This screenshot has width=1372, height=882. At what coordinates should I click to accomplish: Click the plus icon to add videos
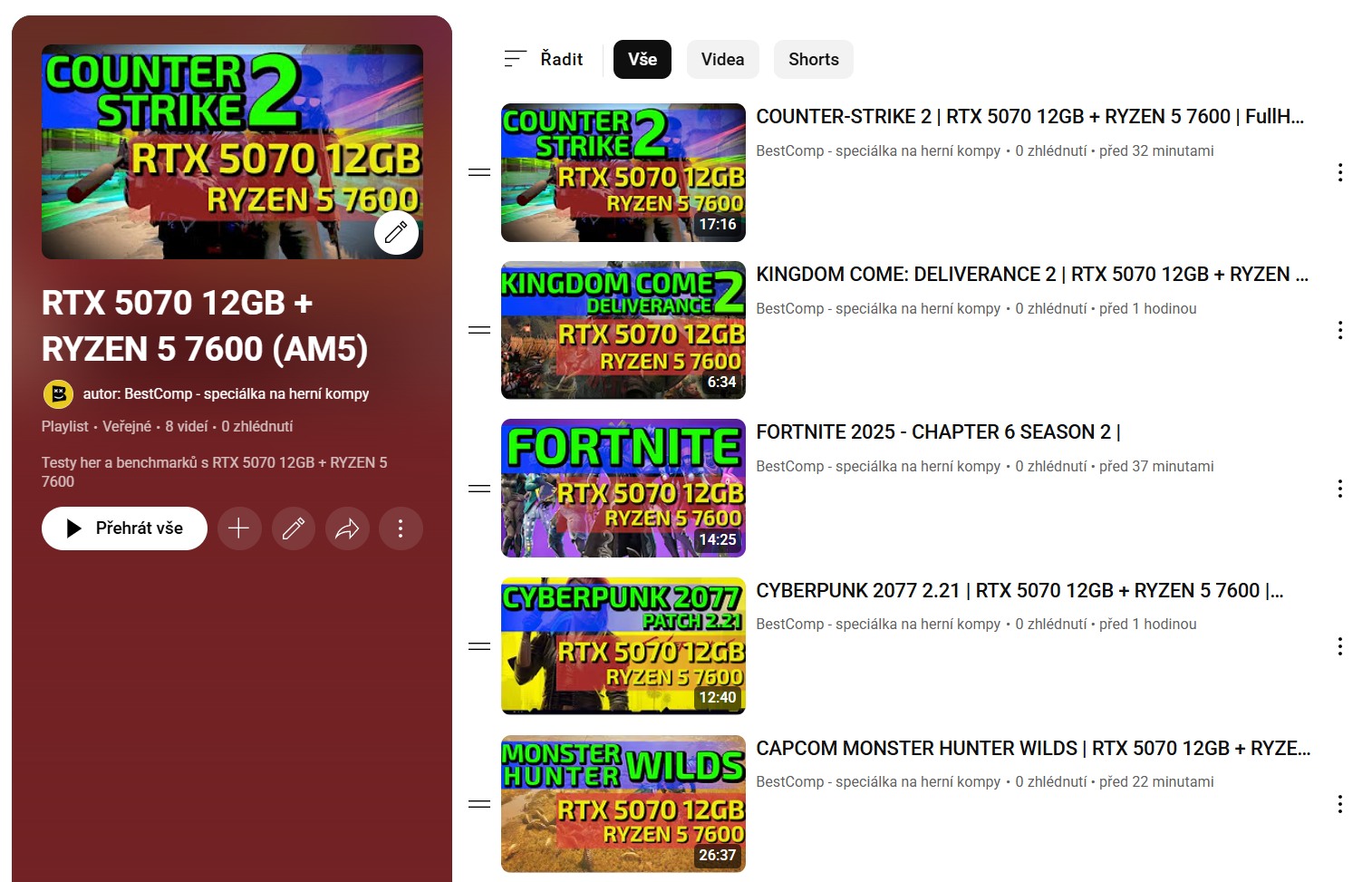(x=239, y=528)
